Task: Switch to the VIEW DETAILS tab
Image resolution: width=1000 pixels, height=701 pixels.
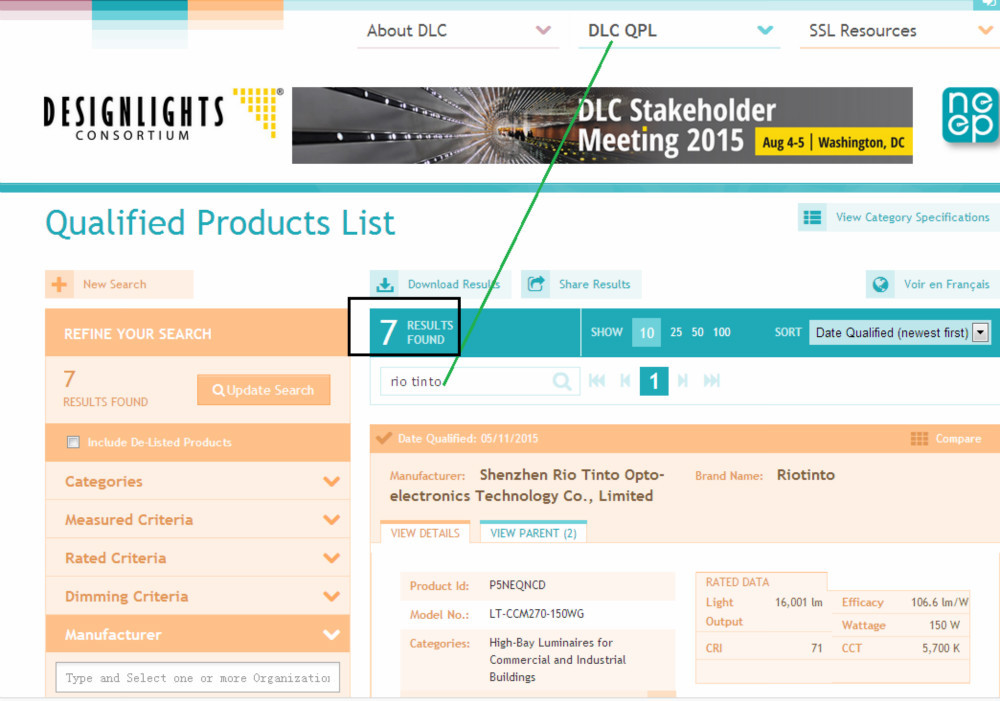Action: (x=425, y=533)
